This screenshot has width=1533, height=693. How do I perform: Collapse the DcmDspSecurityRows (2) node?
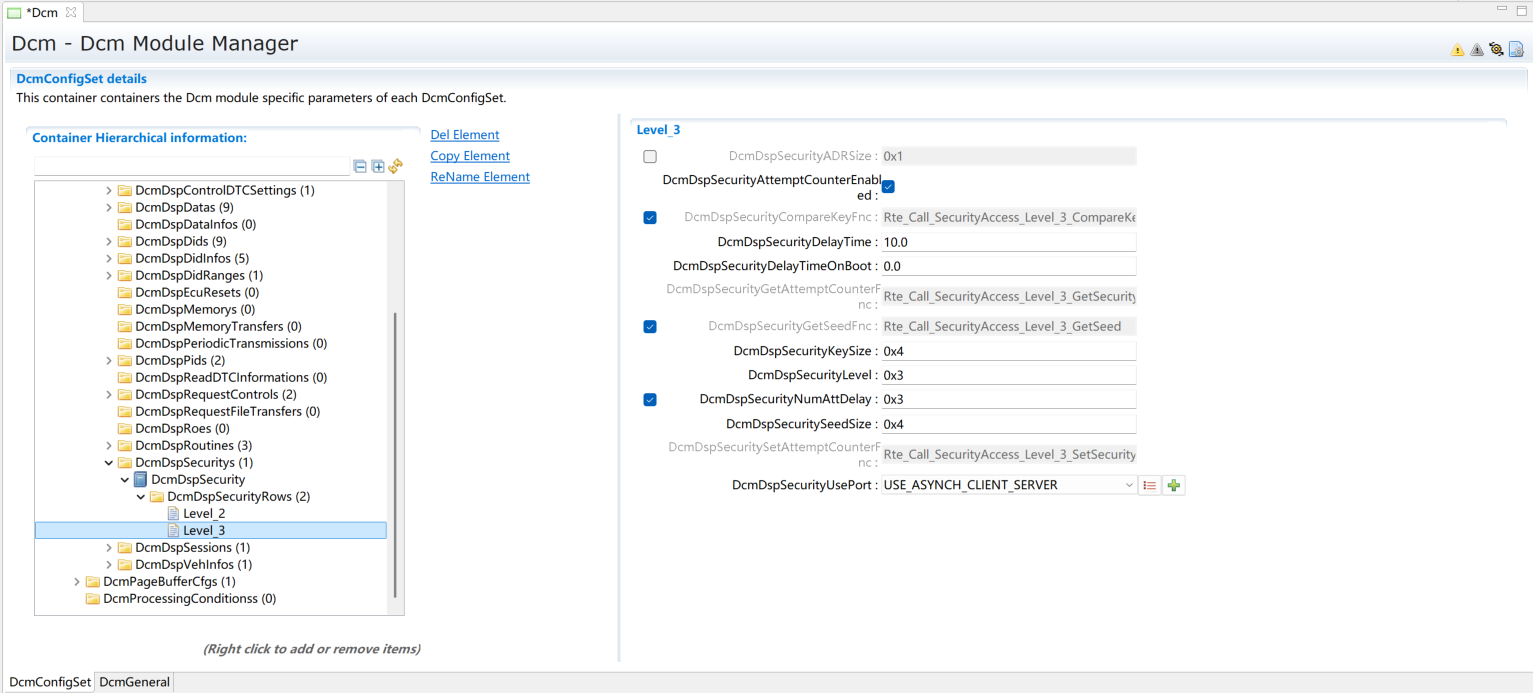coord(141,497)
